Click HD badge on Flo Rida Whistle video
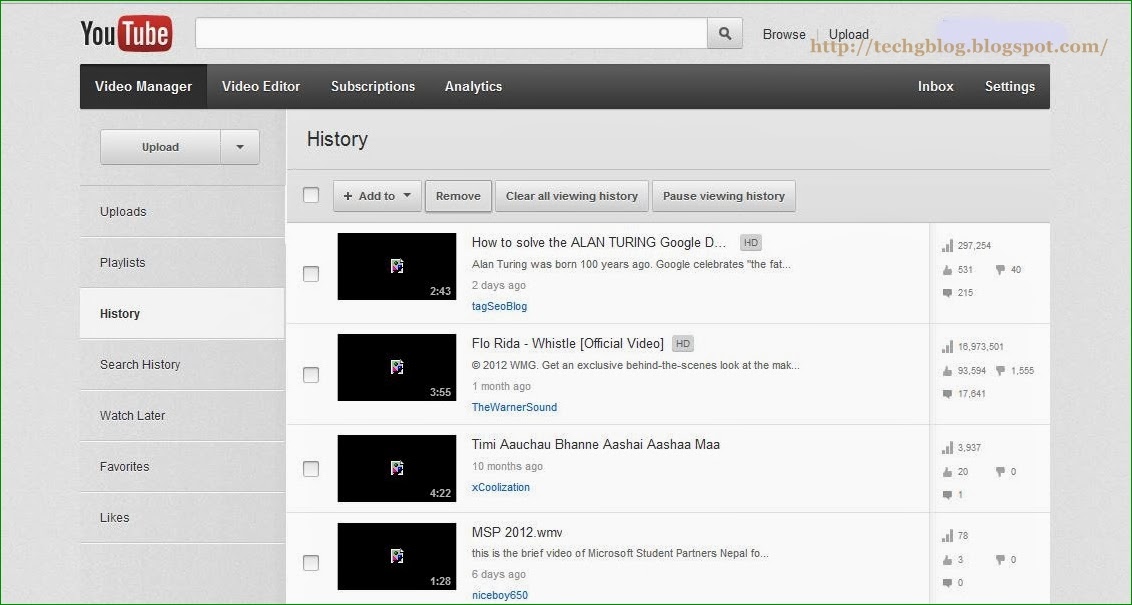This screenshot has width=1132, height=605. [683, 344]
